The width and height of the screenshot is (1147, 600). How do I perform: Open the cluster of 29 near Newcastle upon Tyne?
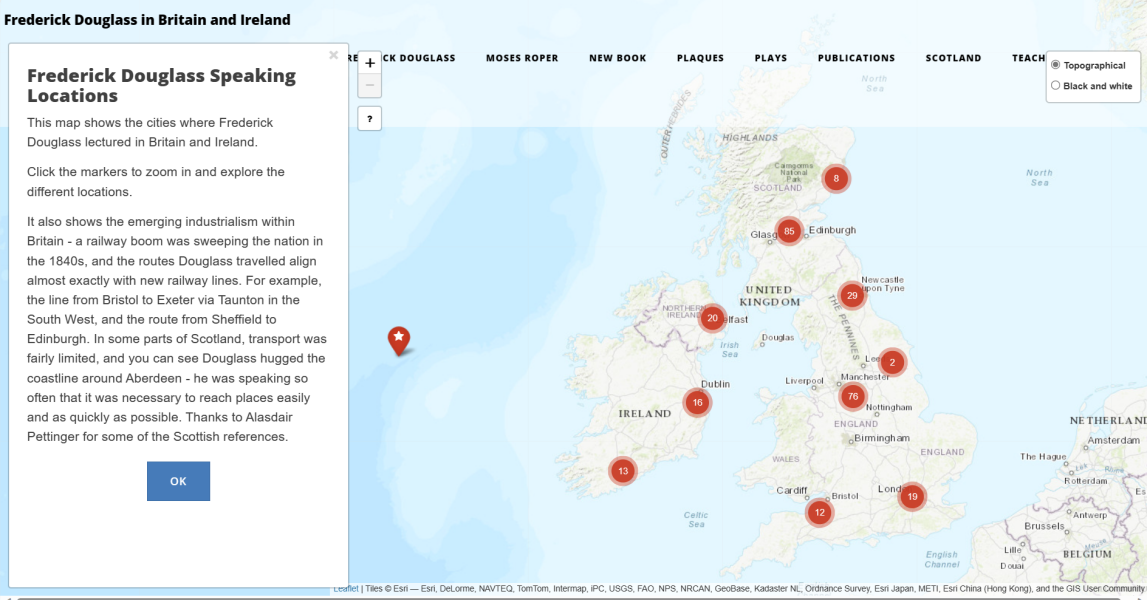pos(852,295)
